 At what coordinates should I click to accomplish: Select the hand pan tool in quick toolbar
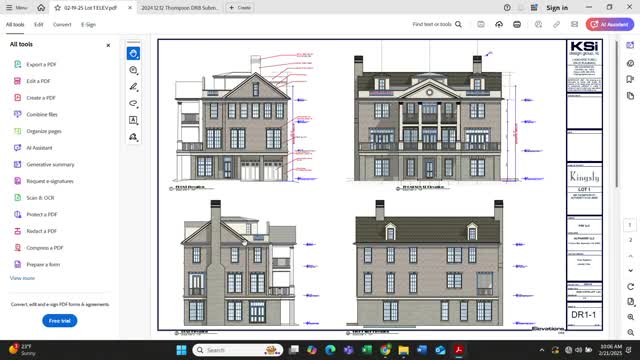coord(133,53)
